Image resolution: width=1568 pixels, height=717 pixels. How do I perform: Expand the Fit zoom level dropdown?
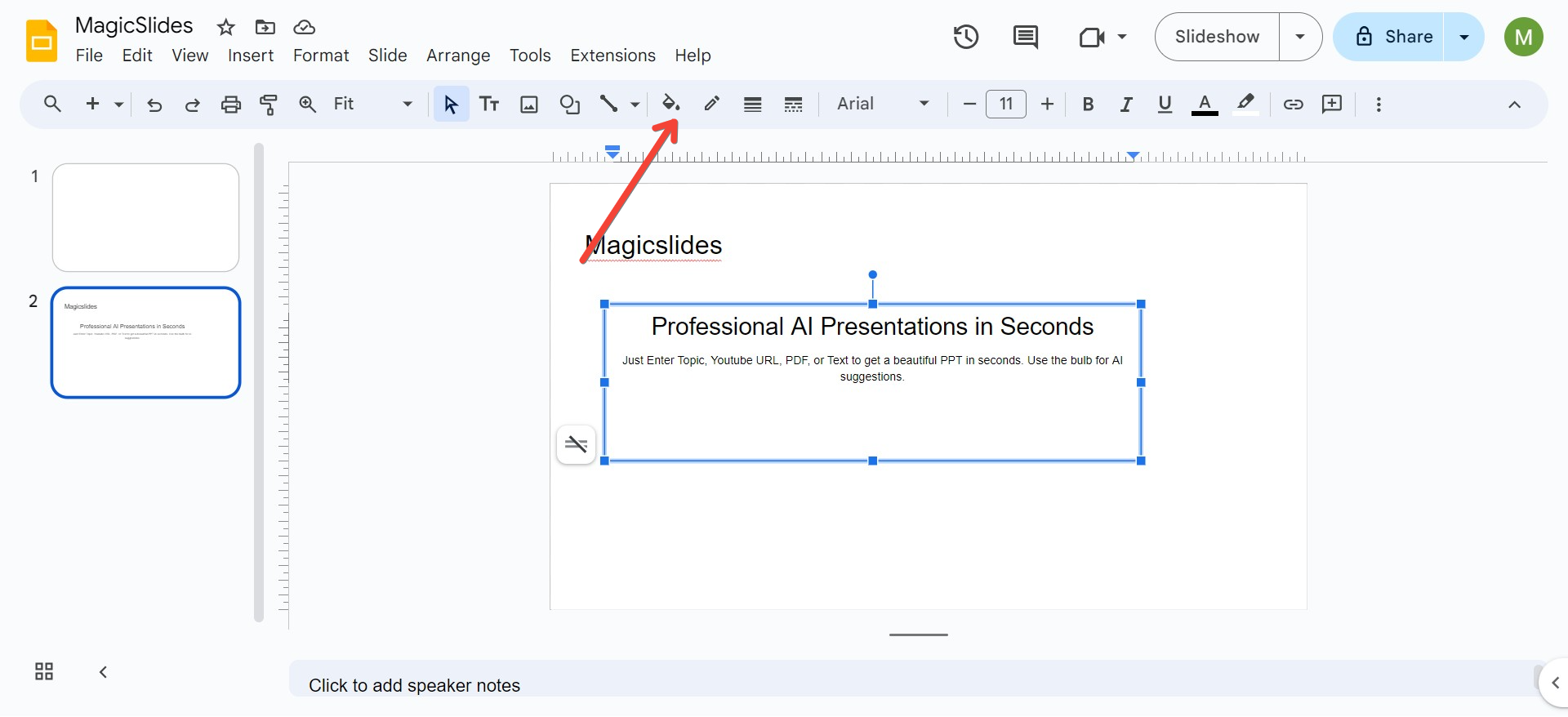[372, 104]
